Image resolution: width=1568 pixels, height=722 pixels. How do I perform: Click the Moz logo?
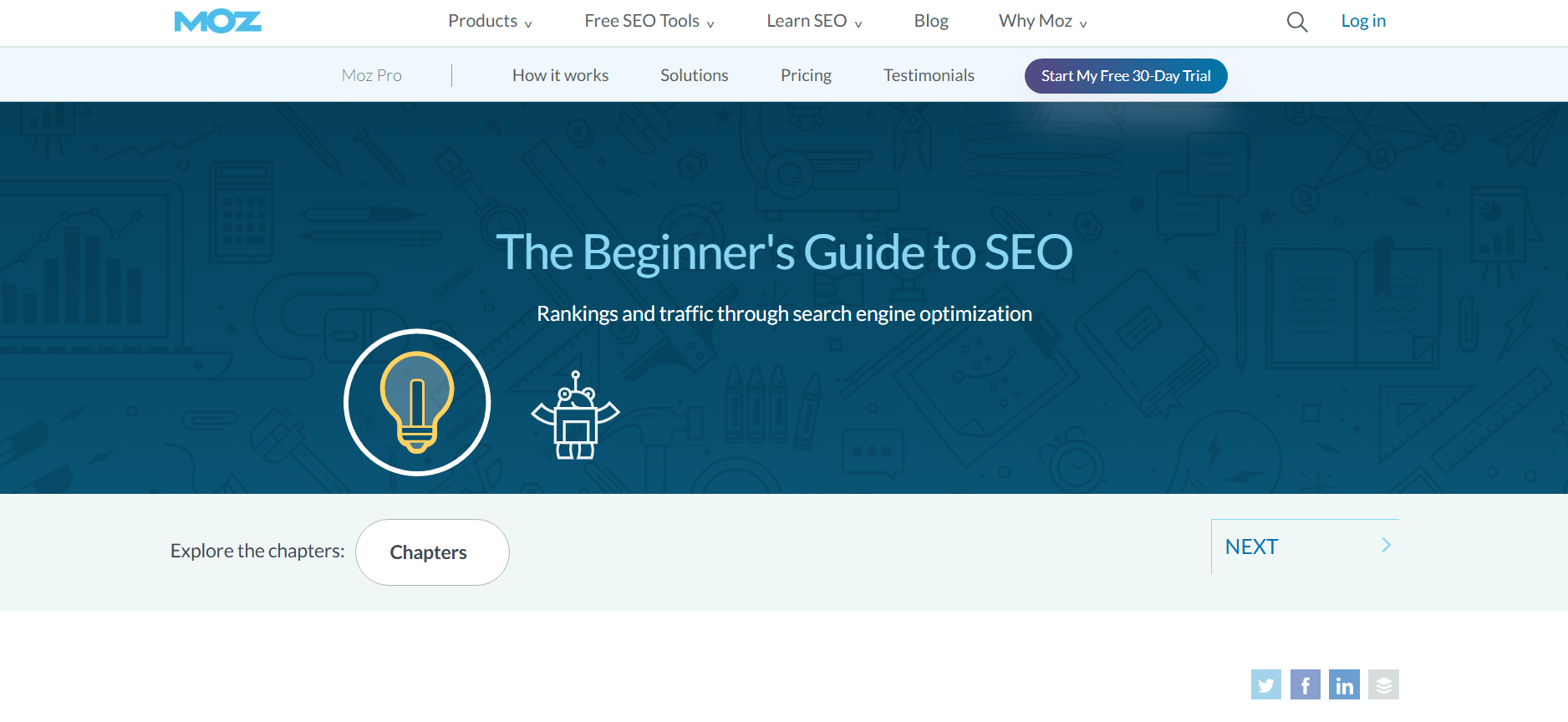tap(217, 22)
